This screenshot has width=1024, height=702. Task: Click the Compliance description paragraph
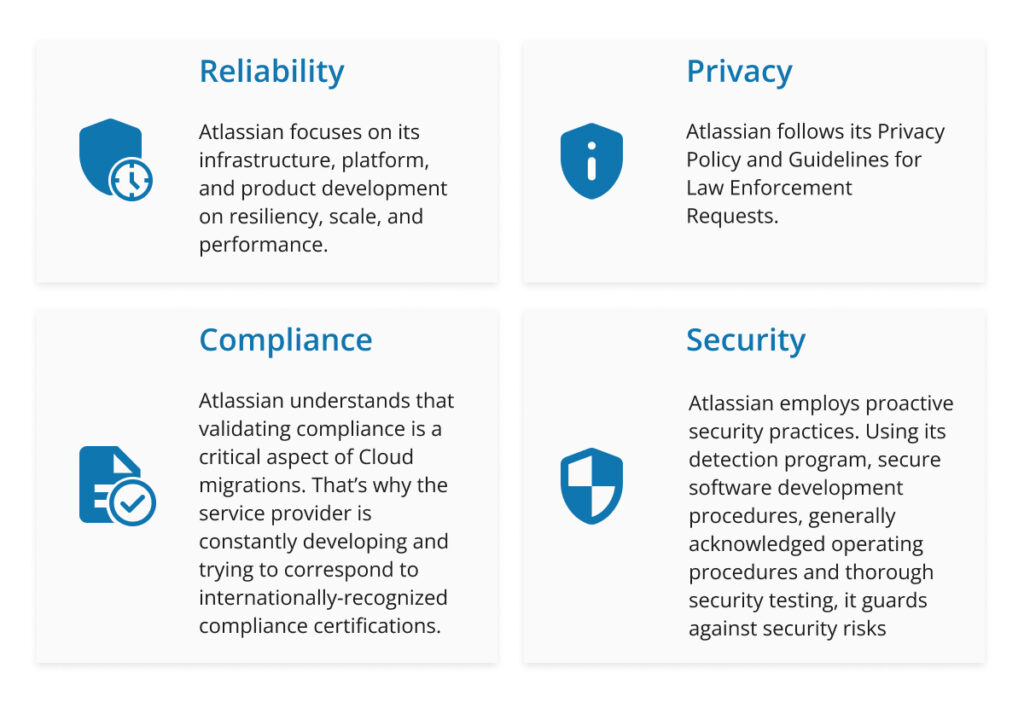tap(326, 513)
